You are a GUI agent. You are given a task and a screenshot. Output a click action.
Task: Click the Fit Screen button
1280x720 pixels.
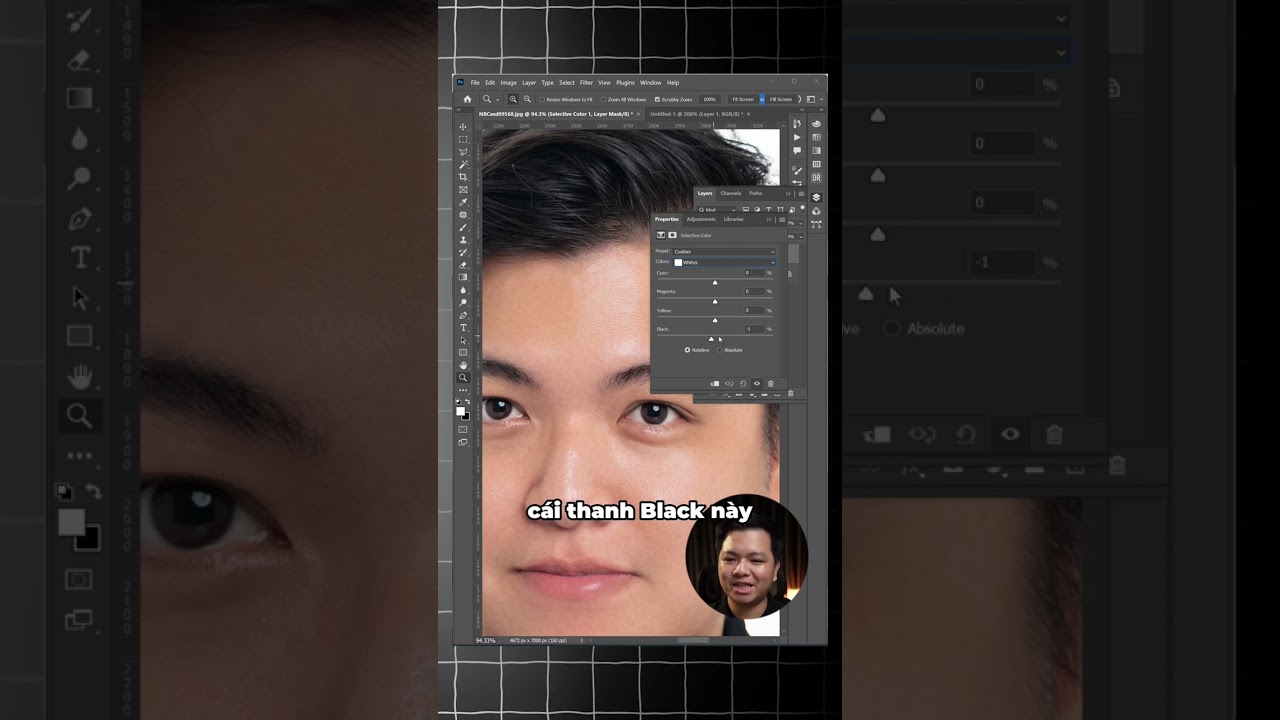pyautogui.click(x=742, y=99)
